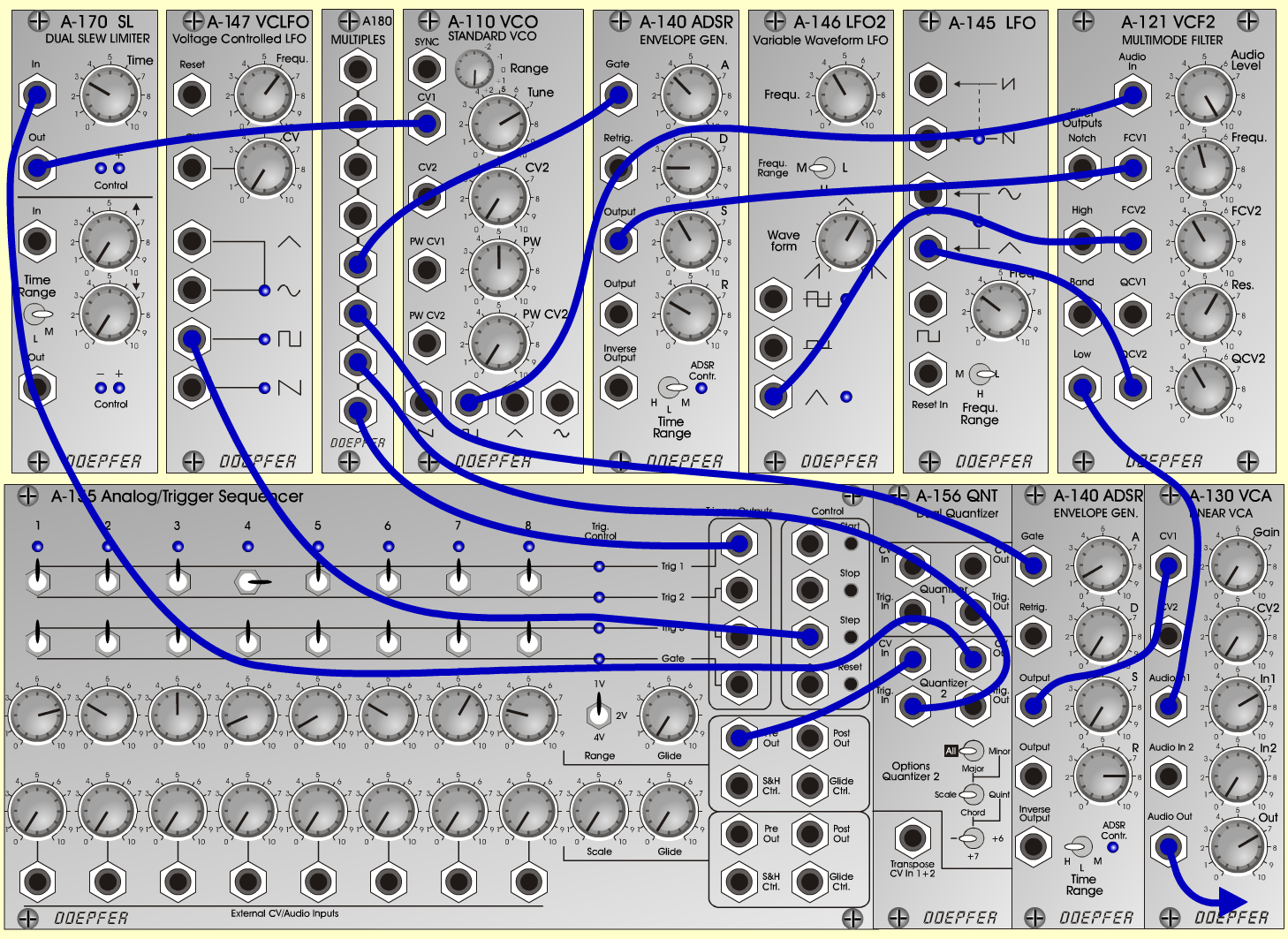Click the Trig 2 output jack on the sequencer
Image resolution: width=1288 pixels, height=939 pixels.
(x=739, y=589)
